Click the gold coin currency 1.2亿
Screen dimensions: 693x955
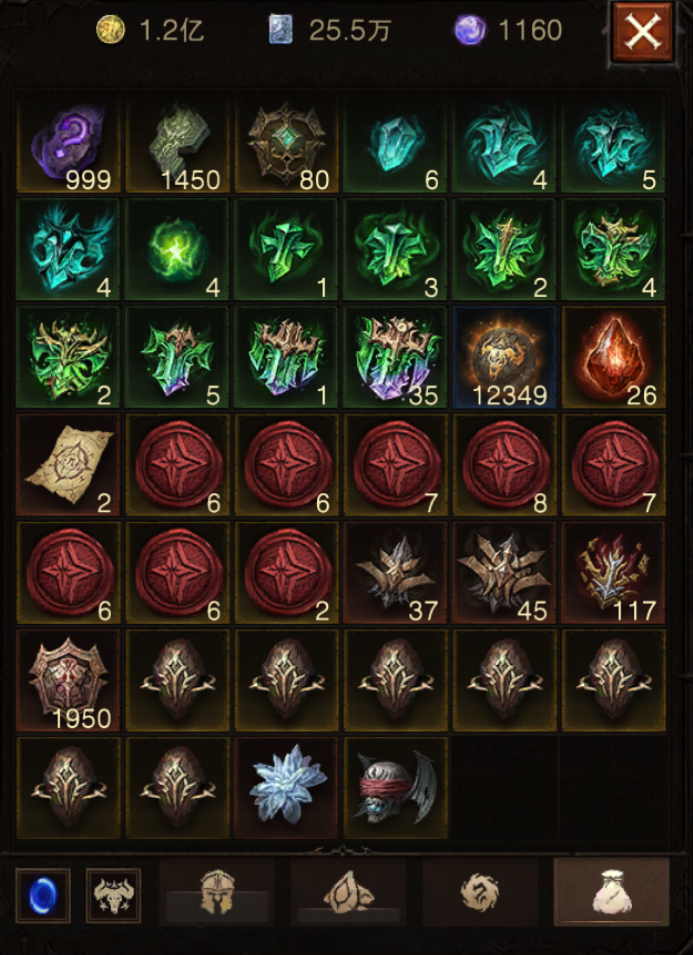point(150,30)
